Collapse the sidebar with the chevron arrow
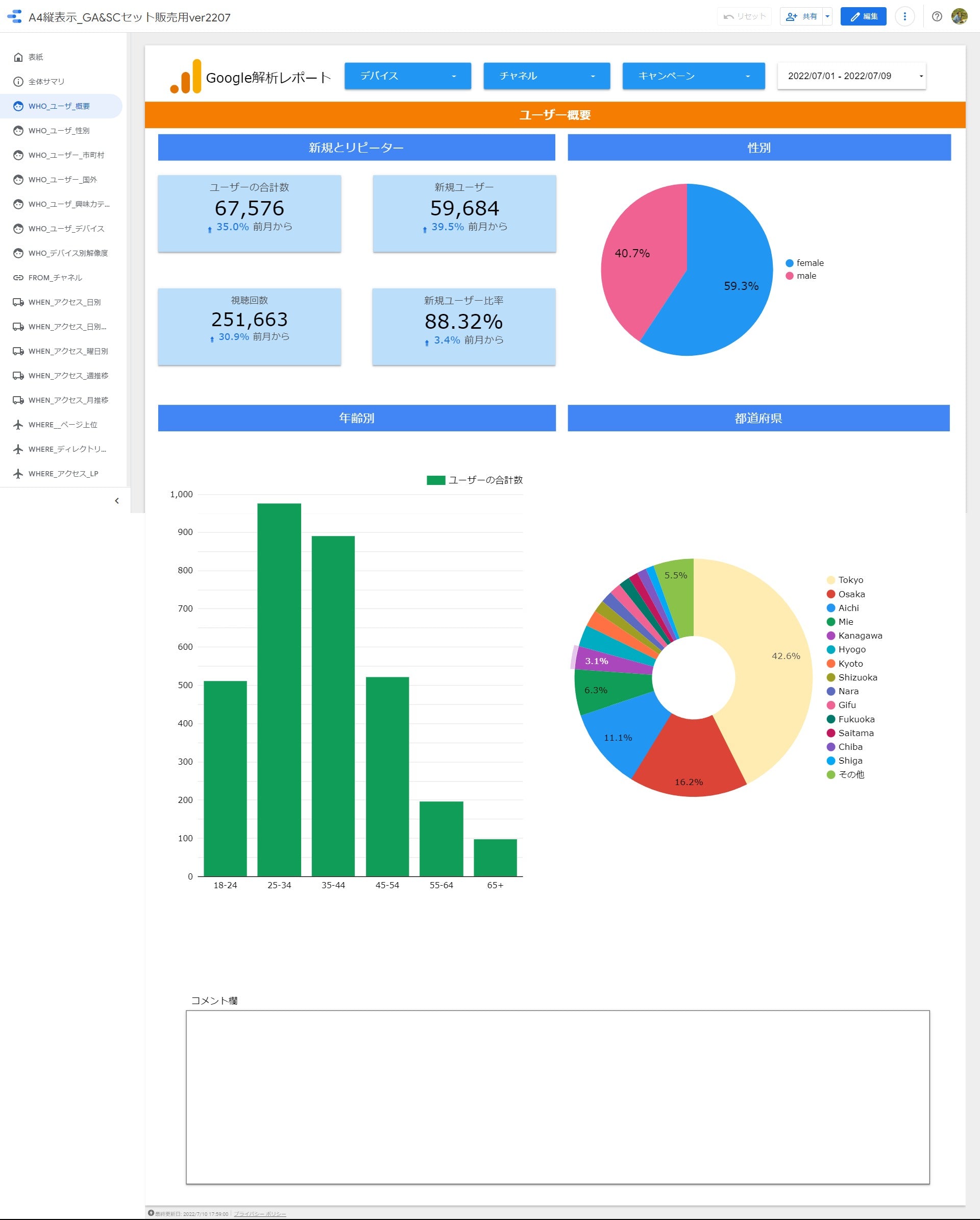The height and width of the screenshot is (1220, 980). click(116, 501)
